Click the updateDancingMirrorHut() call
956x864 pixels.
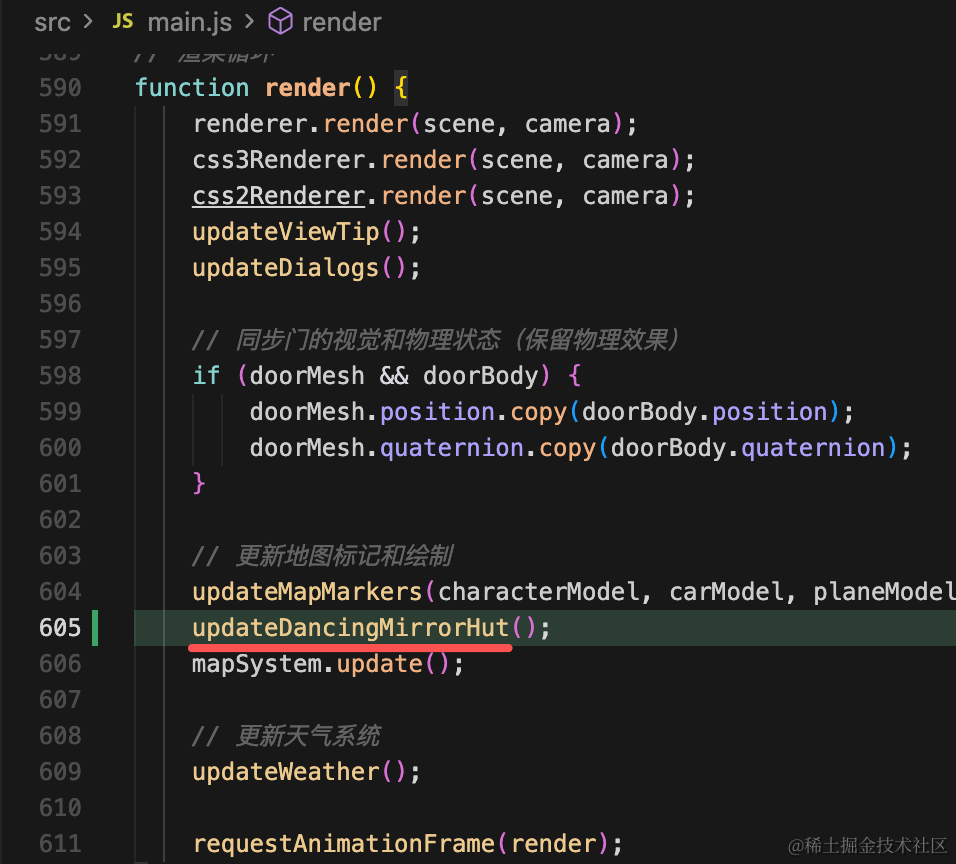point(371,627)
